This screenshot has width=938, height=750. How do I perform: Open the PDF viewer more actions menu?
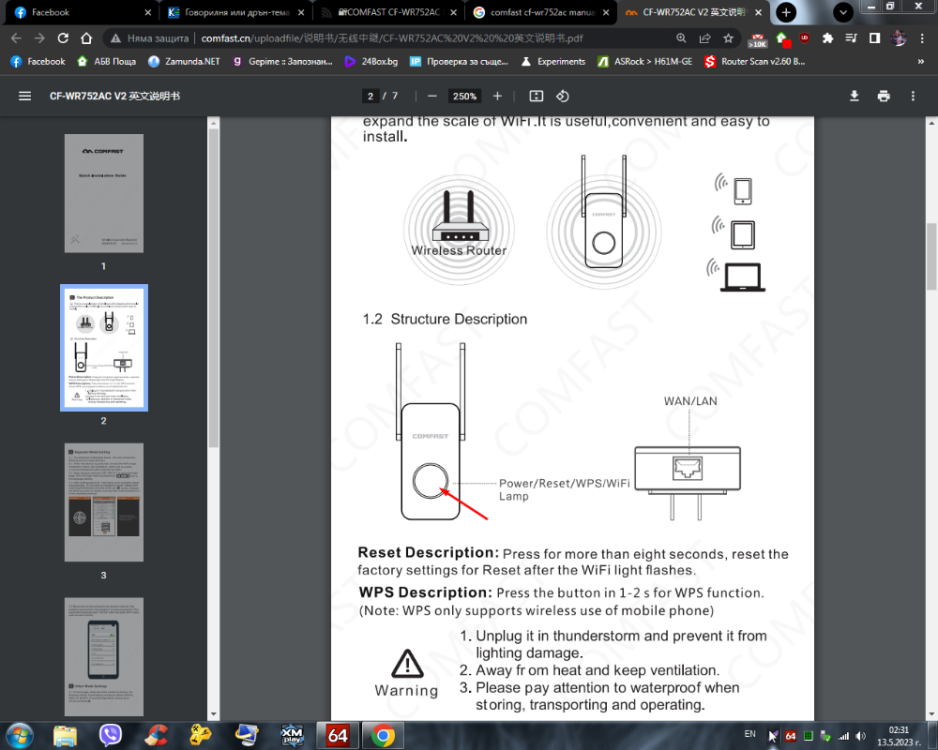click(x=913, y=96)
